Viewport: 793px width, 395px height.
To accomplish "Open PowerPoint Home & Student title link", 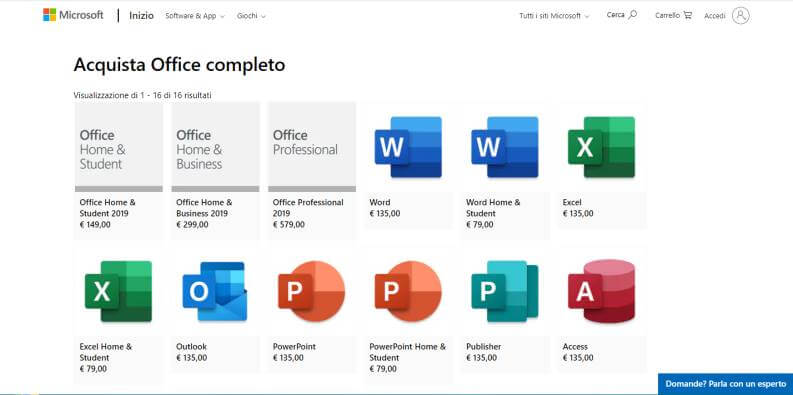I will click(x=408, y=352).
